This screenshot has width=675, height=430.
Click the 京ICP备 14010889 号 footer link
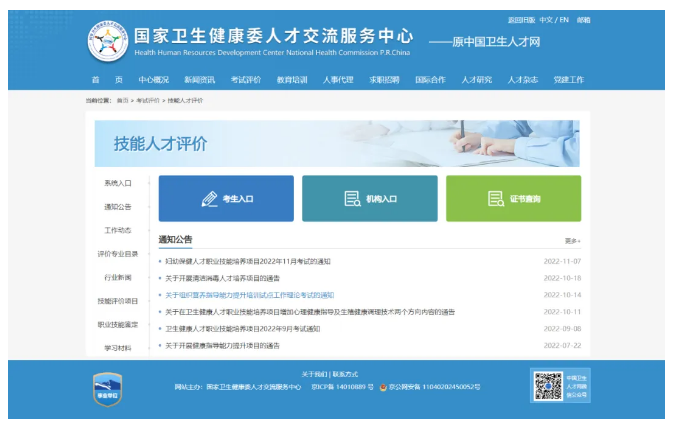[x=343, y=387]
